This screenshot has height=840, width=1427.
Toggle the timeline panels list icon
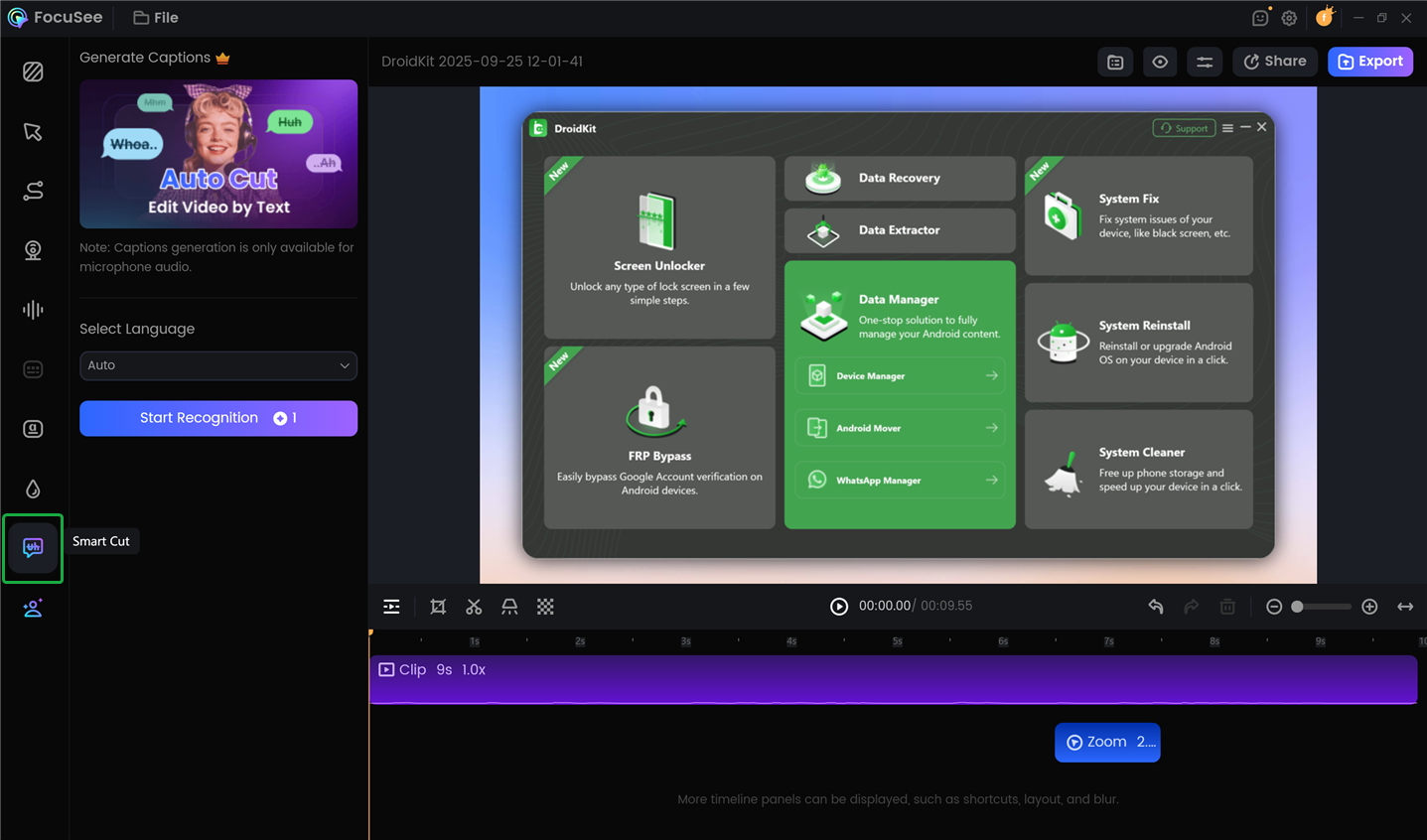[391, 607]
